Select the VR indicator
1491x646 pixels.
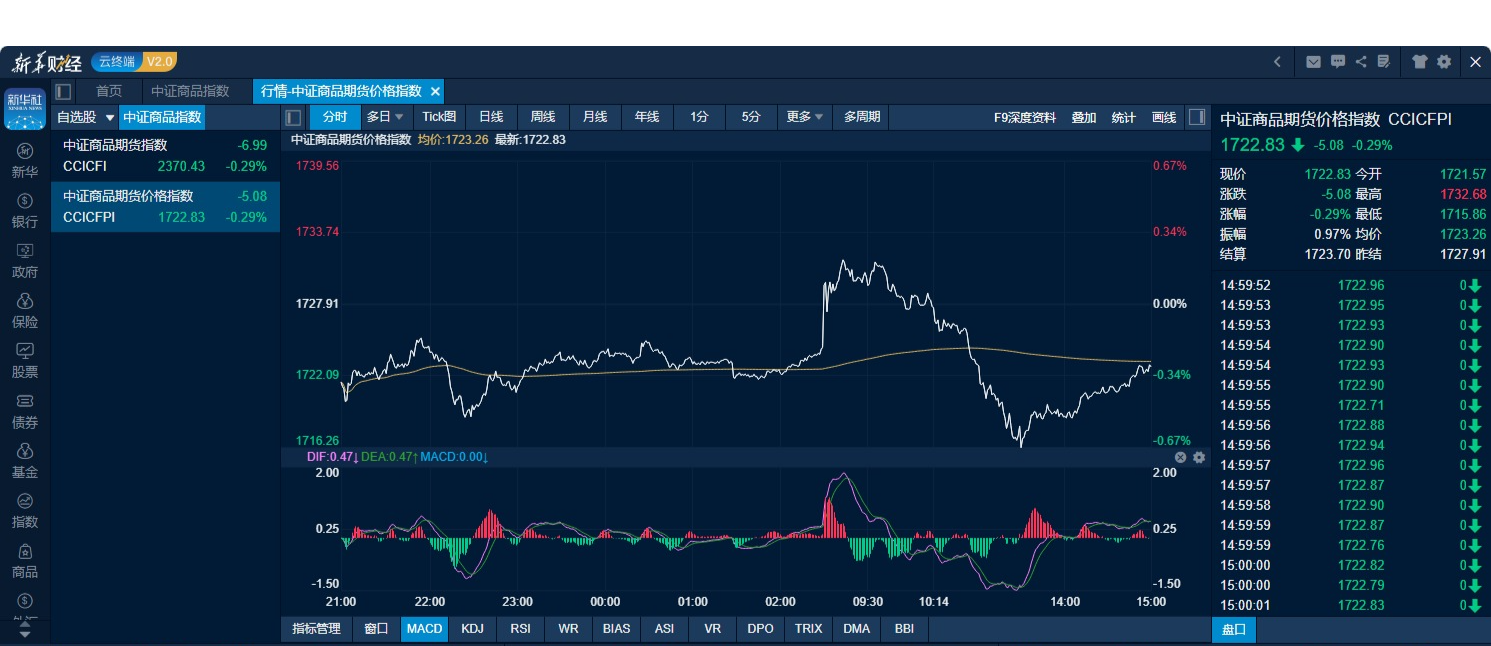click(712, 629)
